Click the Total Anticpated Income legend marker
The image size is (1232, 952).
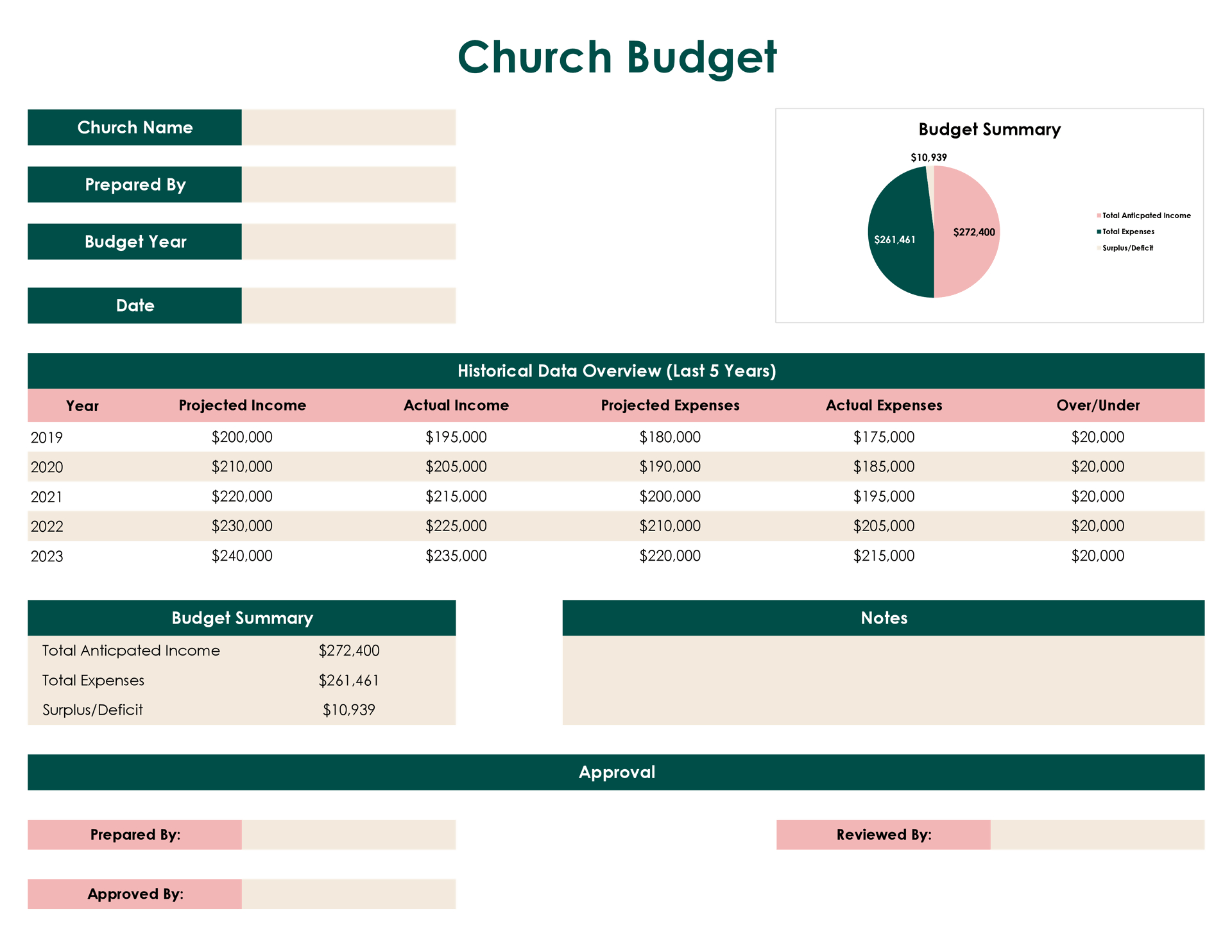tap(1099, 216)
